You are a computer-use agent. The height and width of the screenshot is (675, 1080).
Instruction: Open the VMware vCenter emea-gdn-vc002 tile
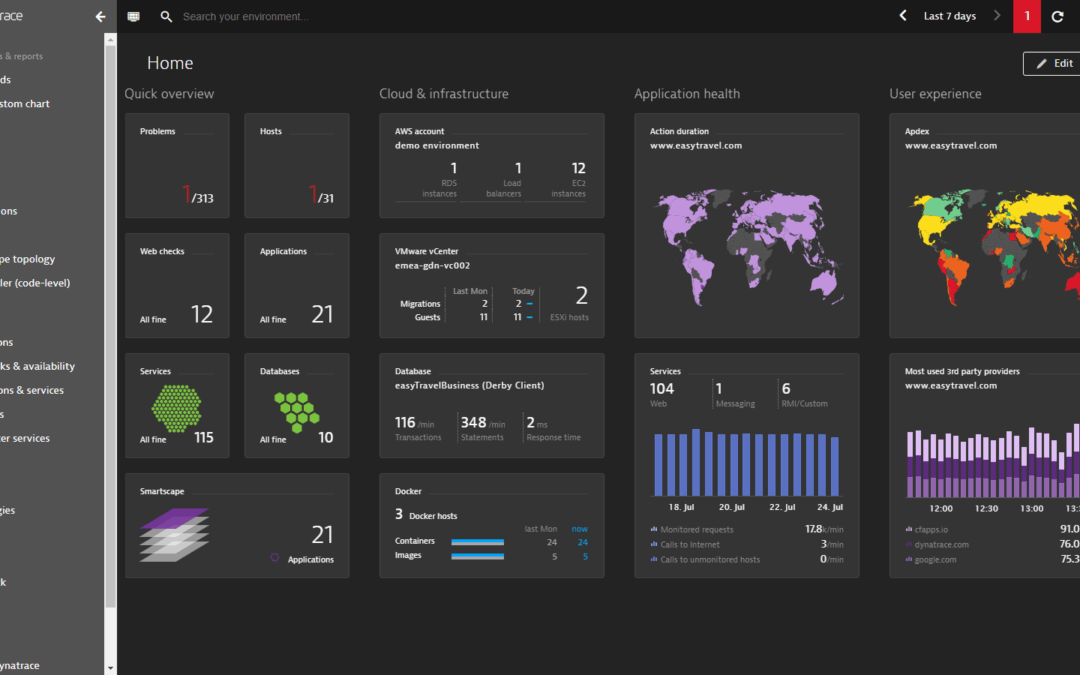491,285
